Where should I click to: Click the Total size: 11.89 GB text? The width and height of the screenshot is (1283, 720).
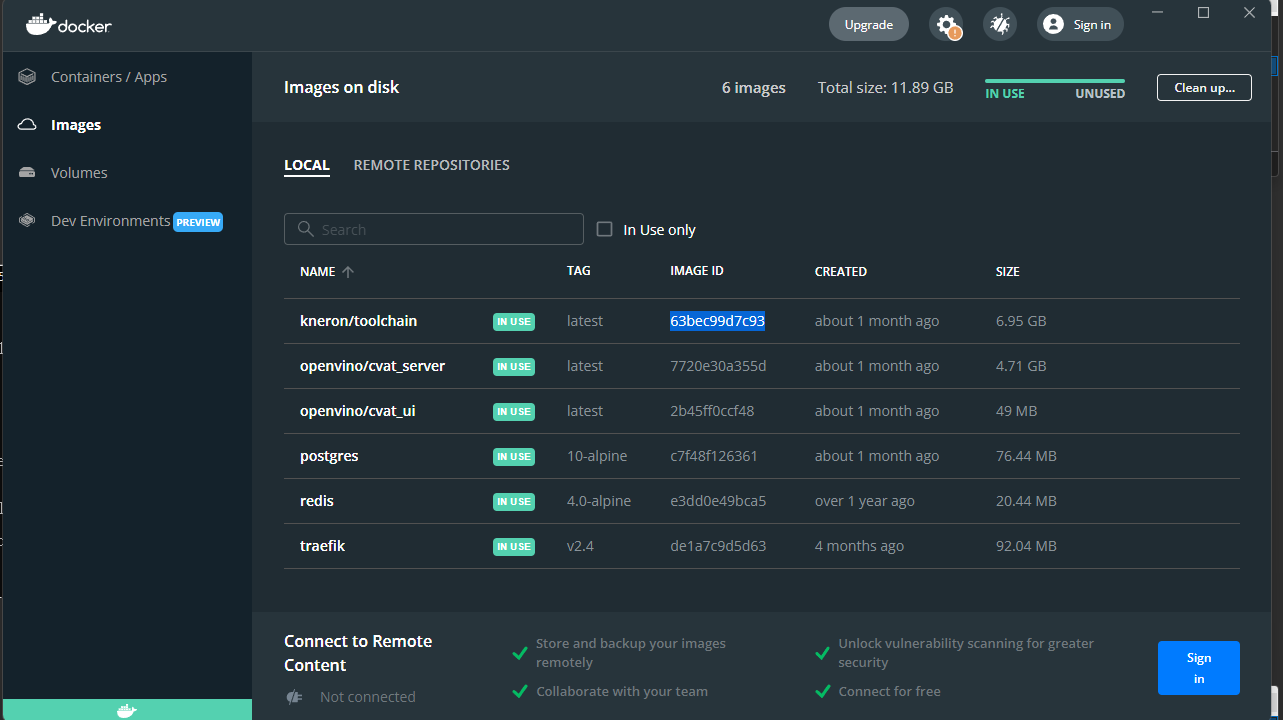[x=886, y=88]
